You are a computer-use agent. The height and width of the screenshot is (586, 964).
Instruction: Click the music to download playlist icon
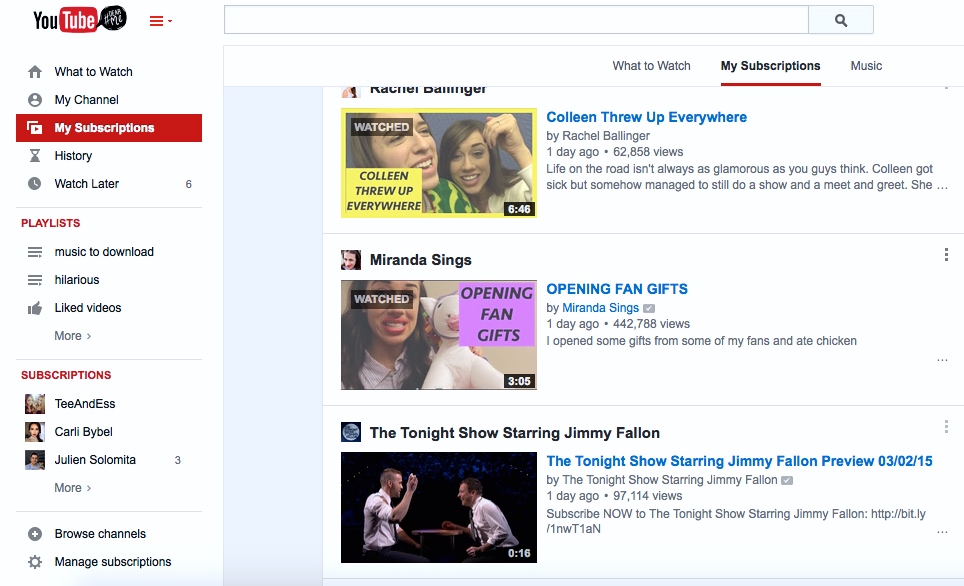[35, 252]
